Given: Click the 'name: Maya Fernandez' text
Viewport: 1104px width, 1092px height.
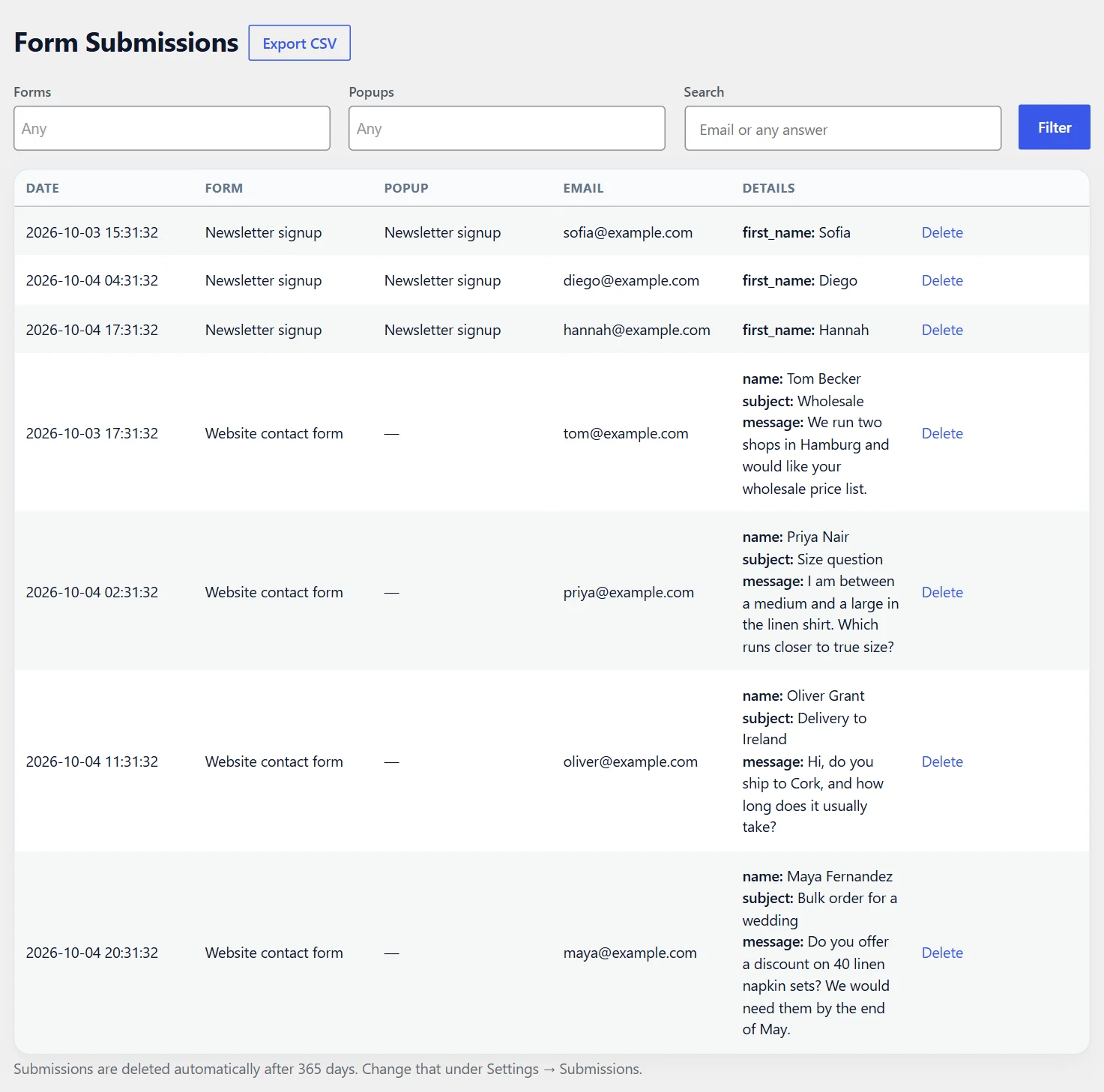Looking at the screenshot, I should (818, 876).
